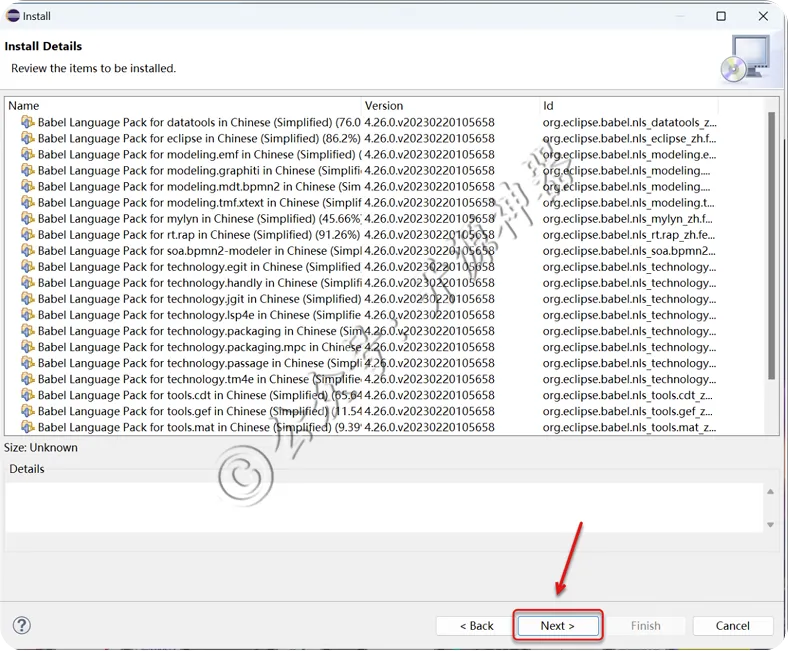Maximize the Install window
The image size is (788, 651).
click(721, 16)
